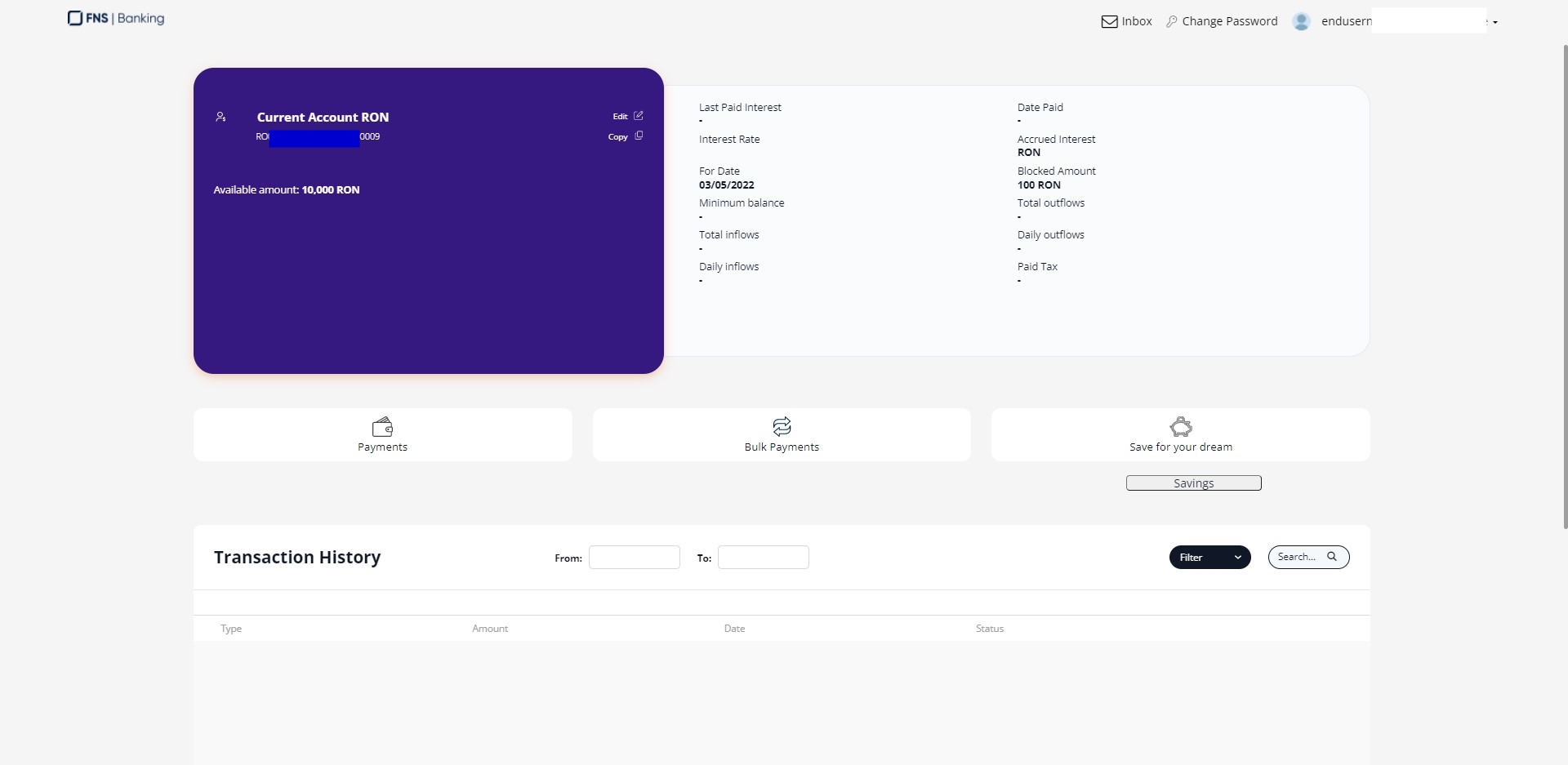Viewport: 1568px width, 765px height.
Task: Click the page vertical scrollbar
Action: 1564,286
